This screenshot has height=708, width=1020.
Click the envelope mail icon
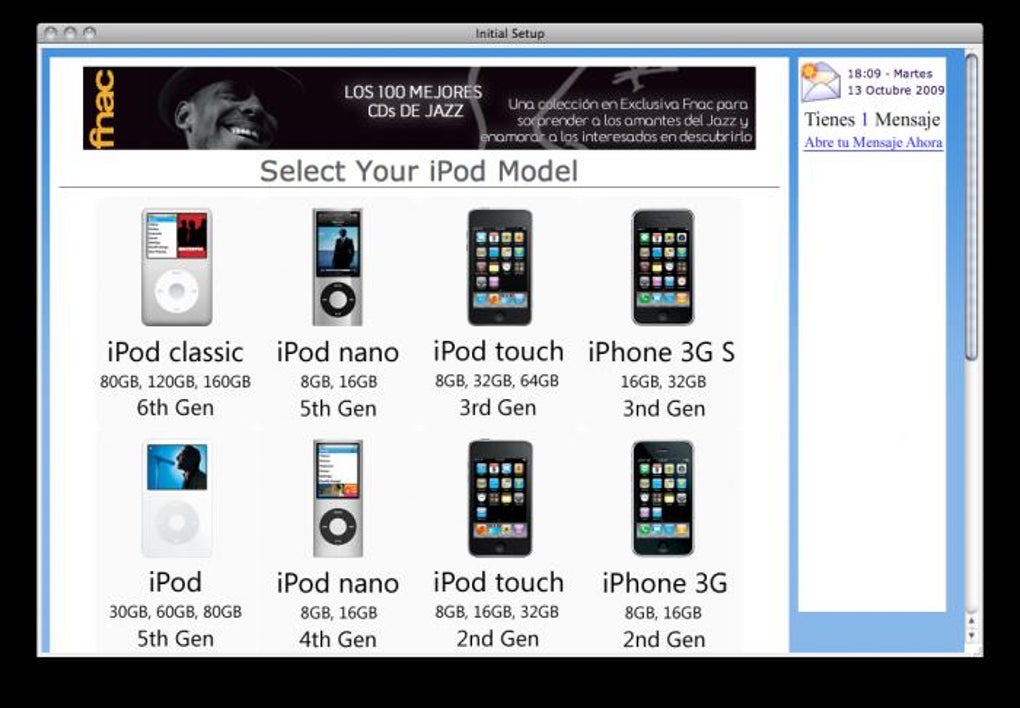click(820, 81)
